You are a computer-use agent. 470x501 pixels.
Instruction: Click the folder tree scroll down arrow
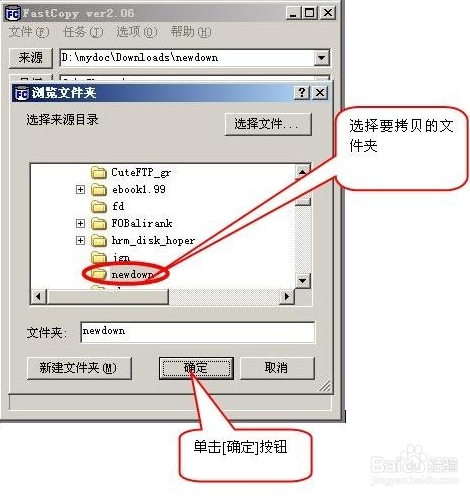click(302, 281)
